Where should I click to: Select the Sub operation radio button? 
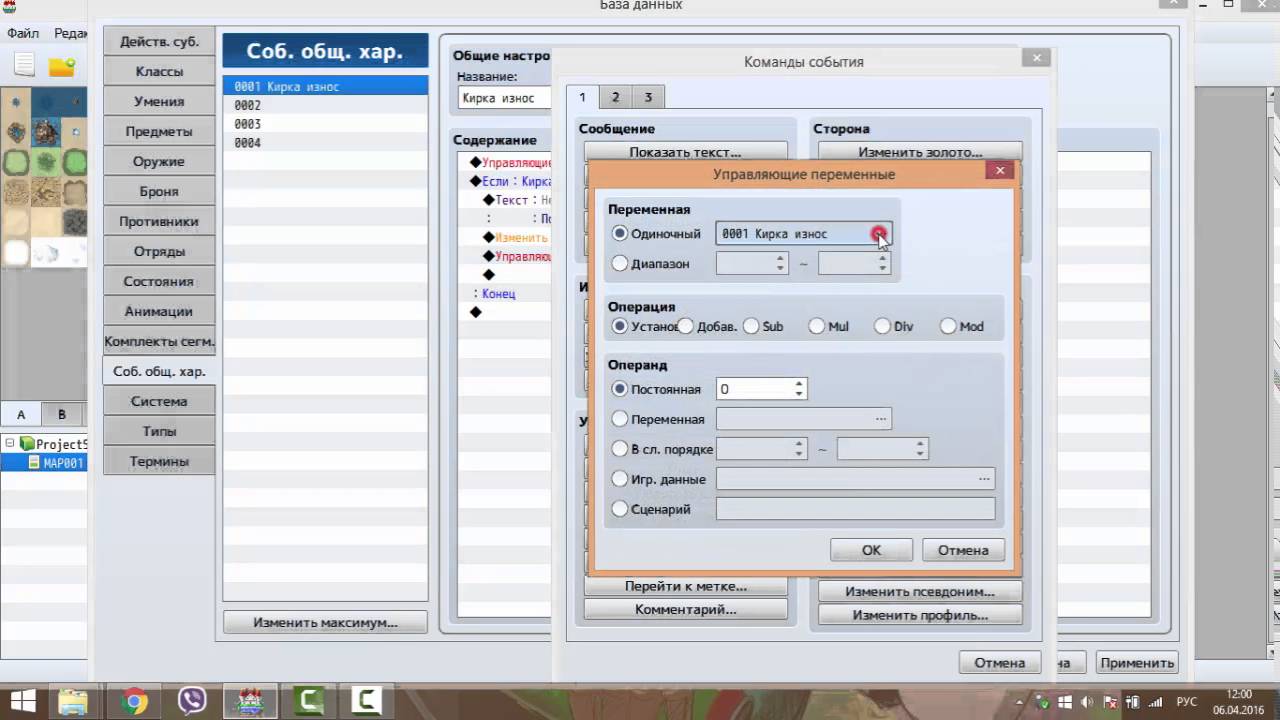[751, 326]
